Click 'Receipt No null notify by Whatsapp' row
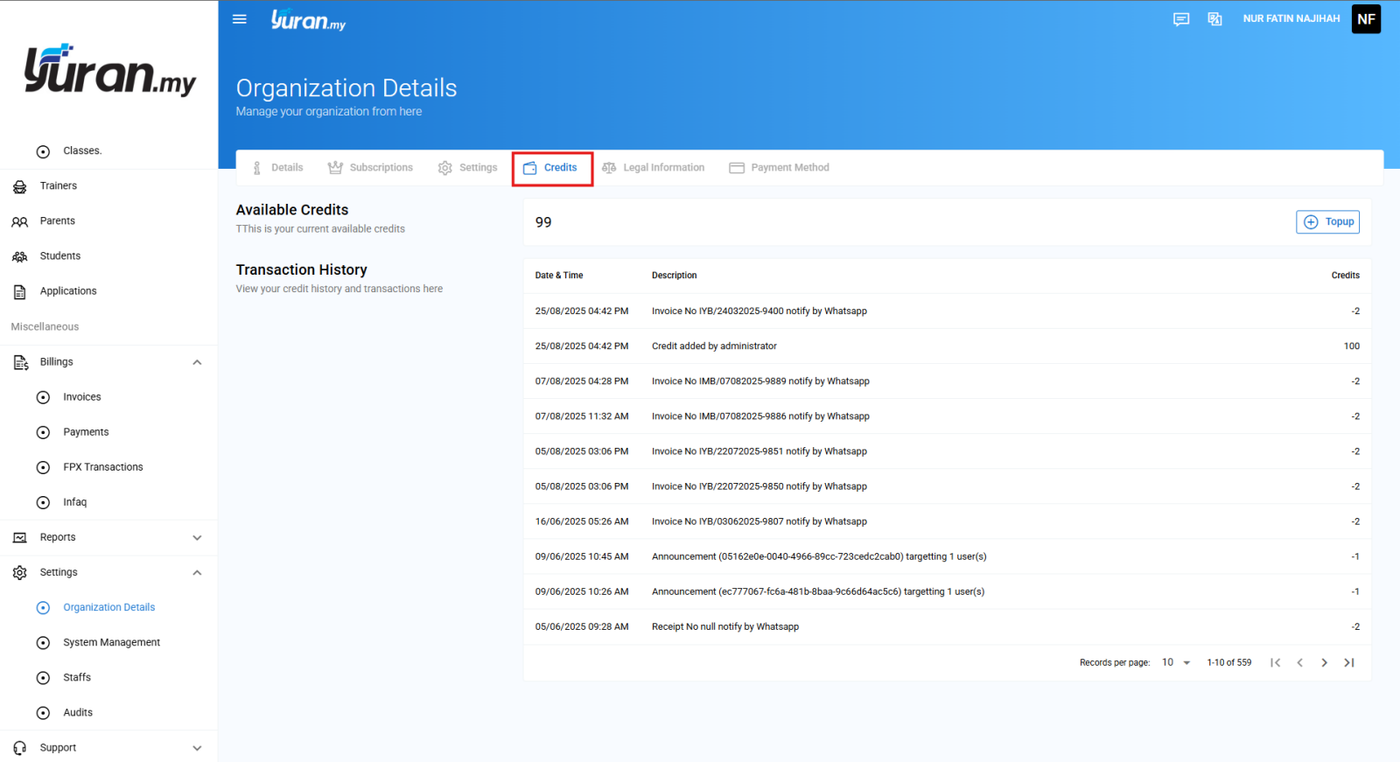Image resolution: width=1400 pixels, height=762 pixels. coord(947,626)
